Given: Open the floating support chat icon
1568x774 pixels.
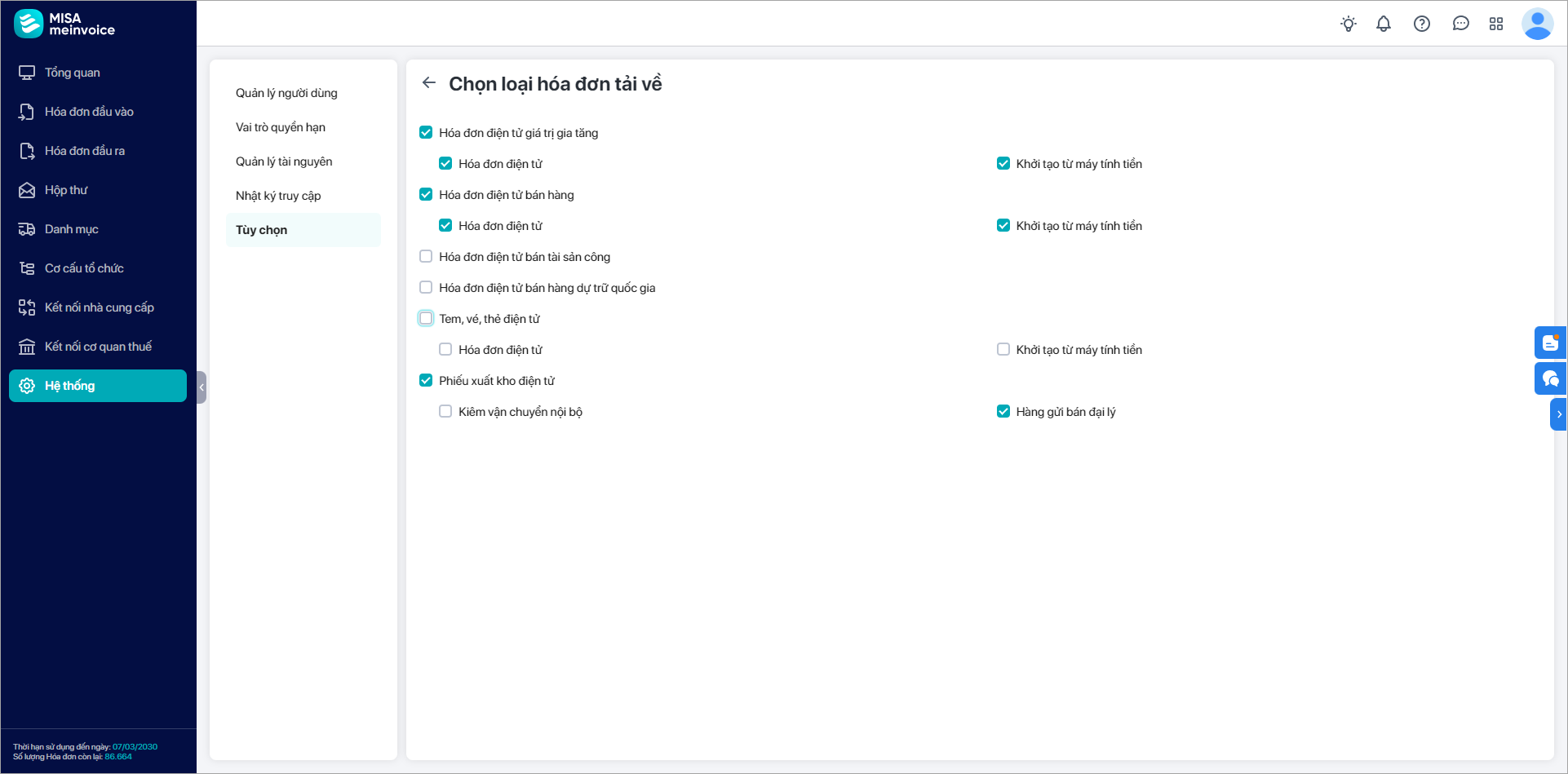Looking at the screenshot, I should (x=1550, y=378).
